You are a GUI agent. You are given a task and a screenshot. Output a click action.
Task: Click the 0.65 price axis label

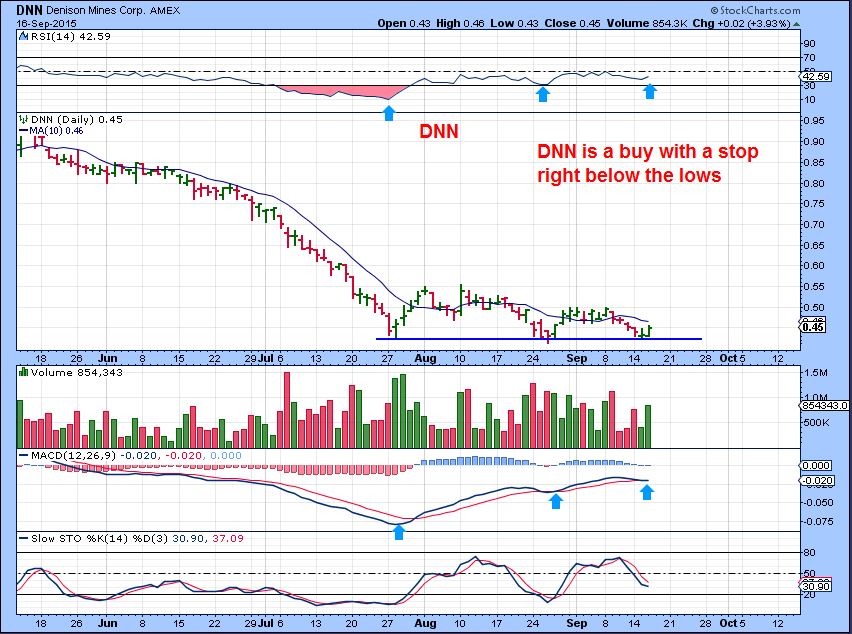coord(814,245)
